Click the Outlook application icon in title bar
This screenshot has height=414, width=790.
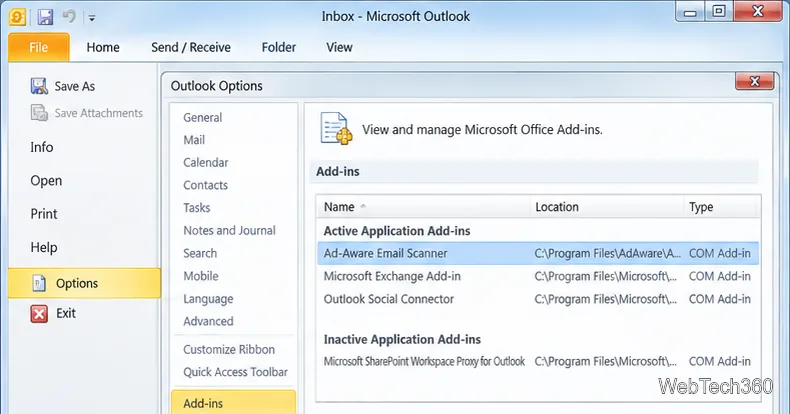point(17,18)
